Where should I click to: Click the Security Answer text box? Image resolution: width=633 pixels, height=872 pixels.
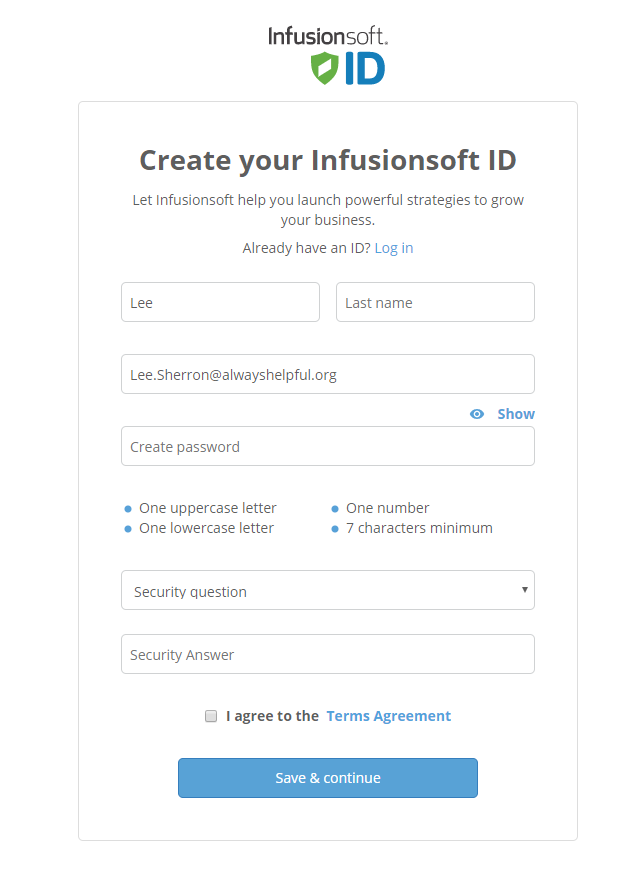coord(328,655)
